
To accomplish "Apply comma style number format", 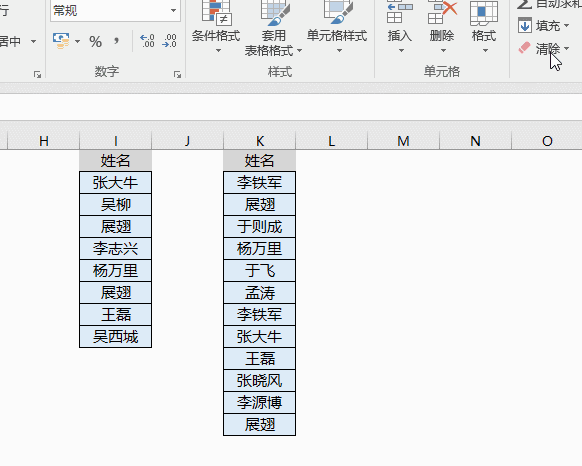I will tap(117, 41).
